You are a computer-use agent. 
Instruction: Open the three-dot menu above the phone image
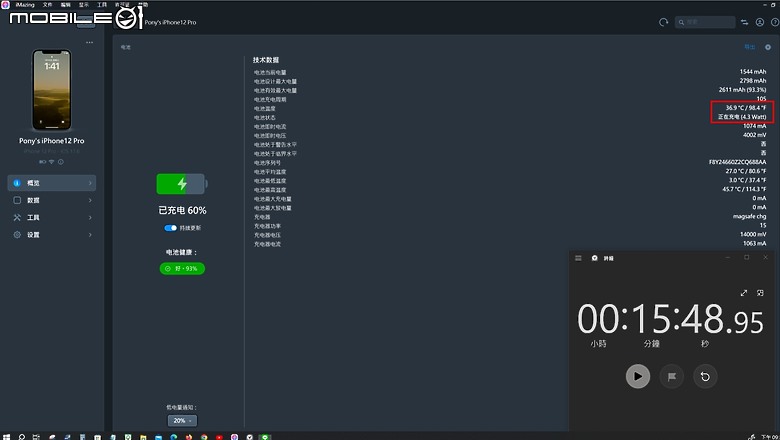90,42
